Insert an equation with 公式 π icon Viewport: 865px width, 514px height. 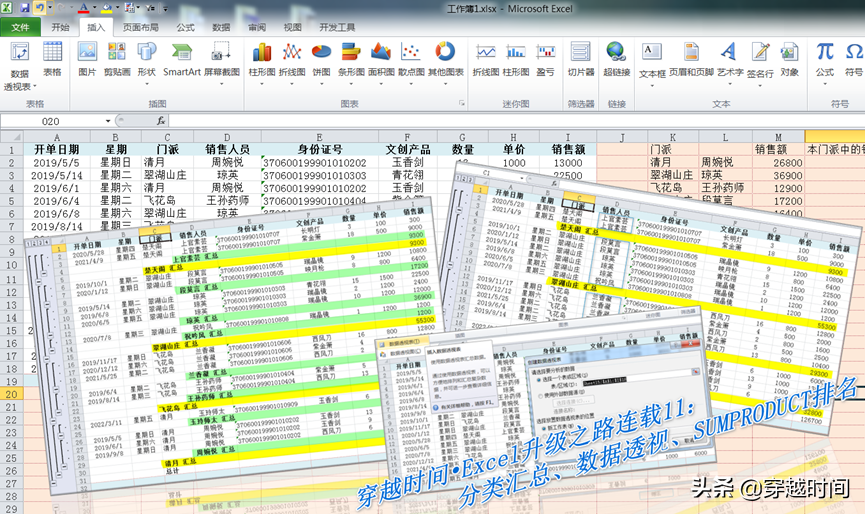pos(825,63)
